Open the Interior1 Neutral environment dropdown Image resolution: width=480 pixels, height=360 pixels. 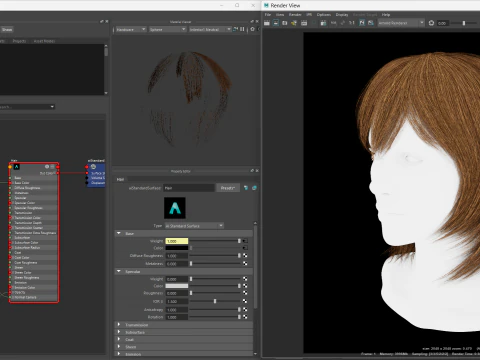tap(210, 29)
